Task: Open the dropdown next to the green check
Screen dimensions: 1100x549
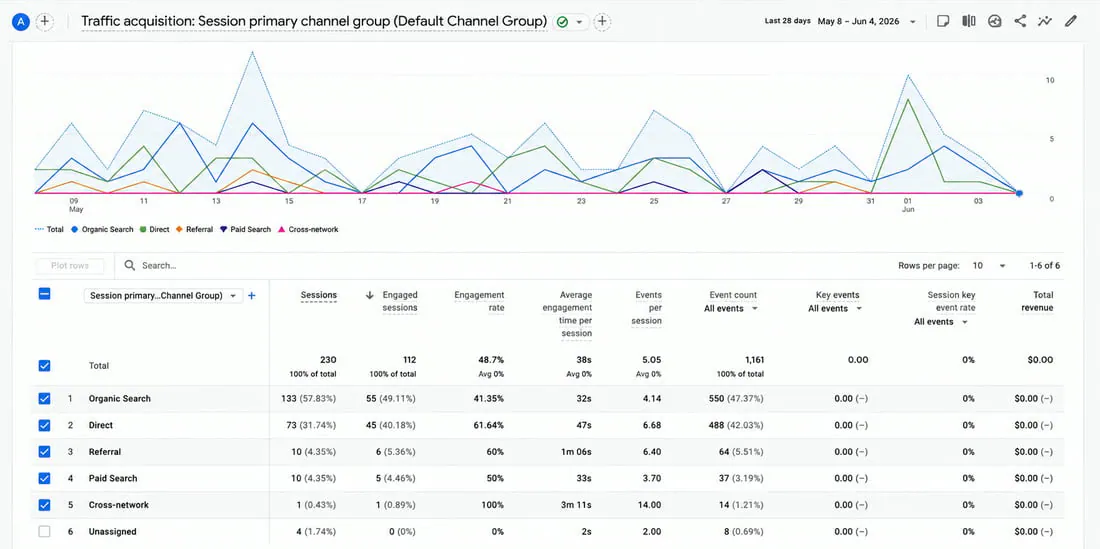Action: coord(579,22)
